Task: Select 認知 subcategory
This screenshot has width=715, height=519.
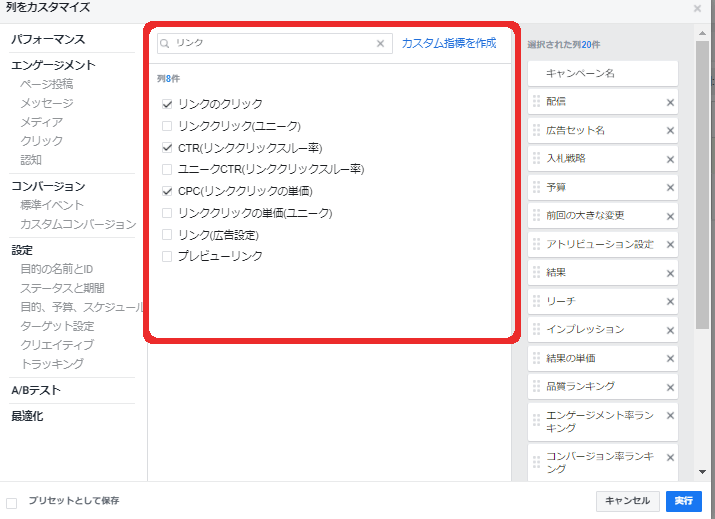Action: coord(31,160)
